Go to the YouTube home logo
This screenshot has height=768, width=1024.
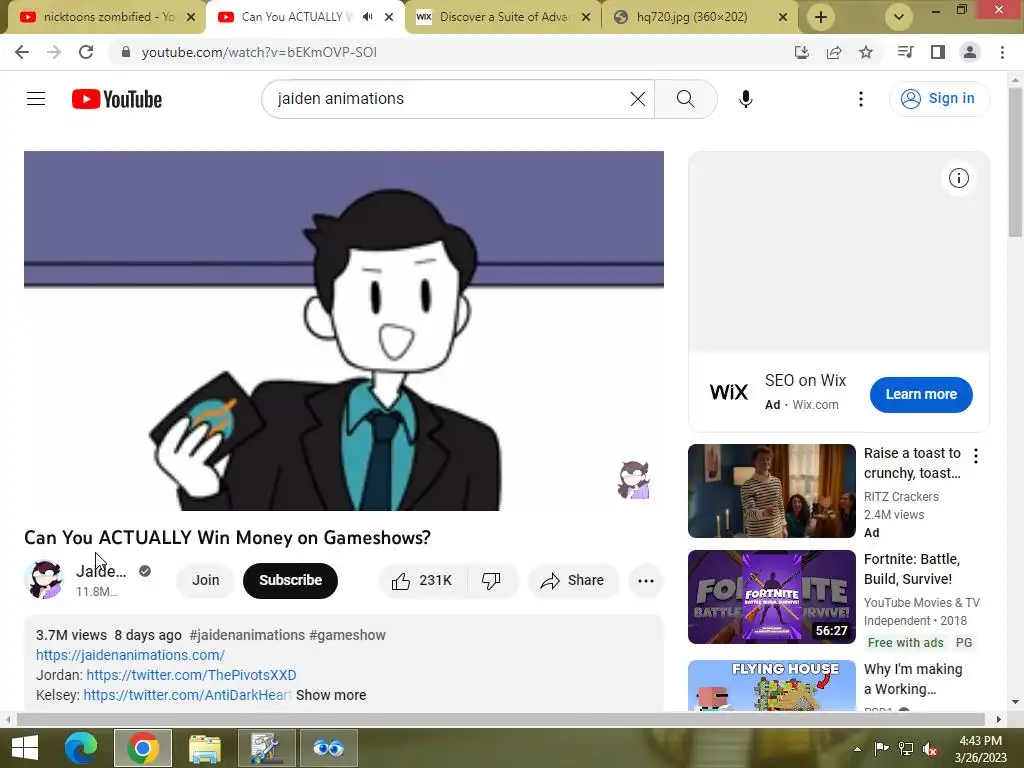pyautogui.click(x=117, y=99)
